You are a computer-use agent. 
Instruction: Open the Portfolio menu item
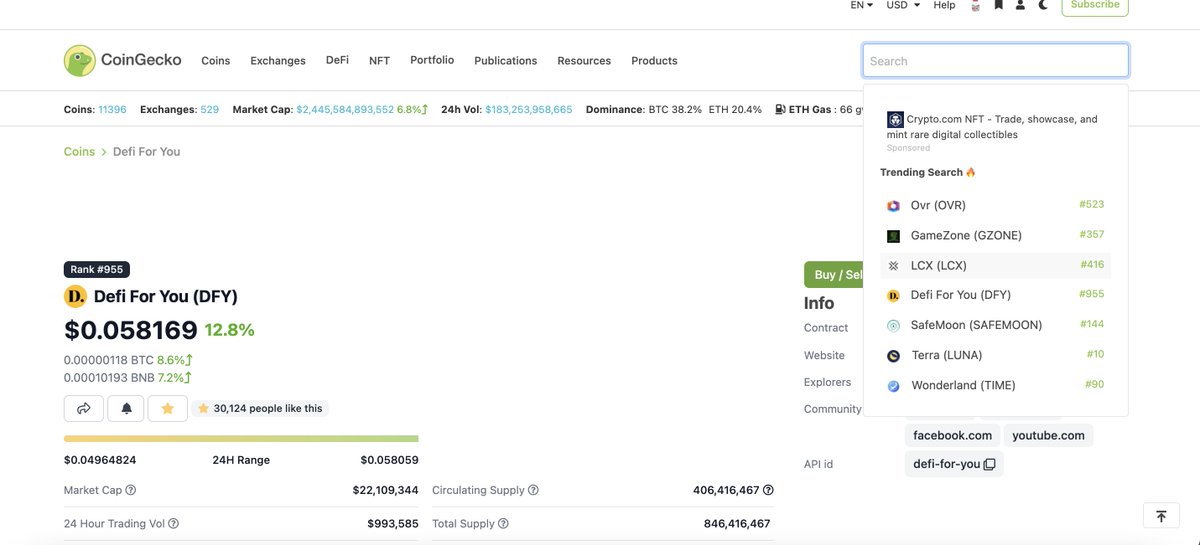pyautogui.click(x=432, y=60)
